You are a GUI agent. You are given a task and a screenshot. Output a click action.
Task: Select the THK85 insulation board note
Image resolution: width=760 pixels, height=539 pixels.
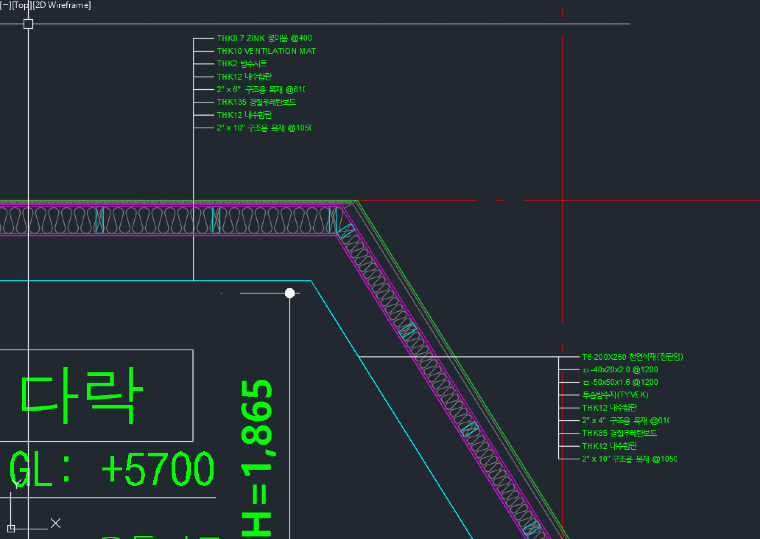619,433
